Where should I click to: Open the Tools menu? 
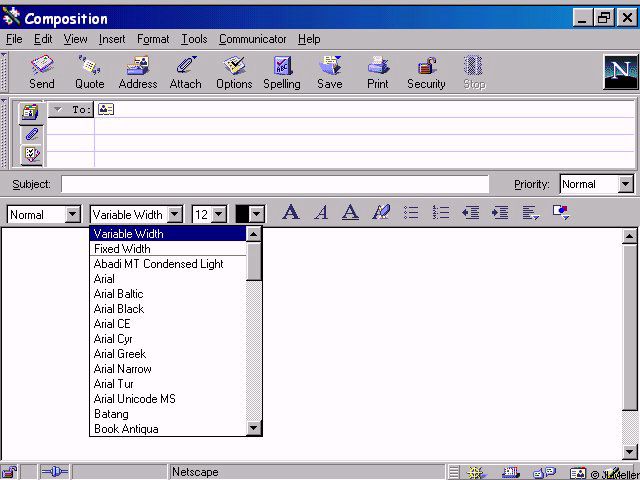[x=194, y=39]
